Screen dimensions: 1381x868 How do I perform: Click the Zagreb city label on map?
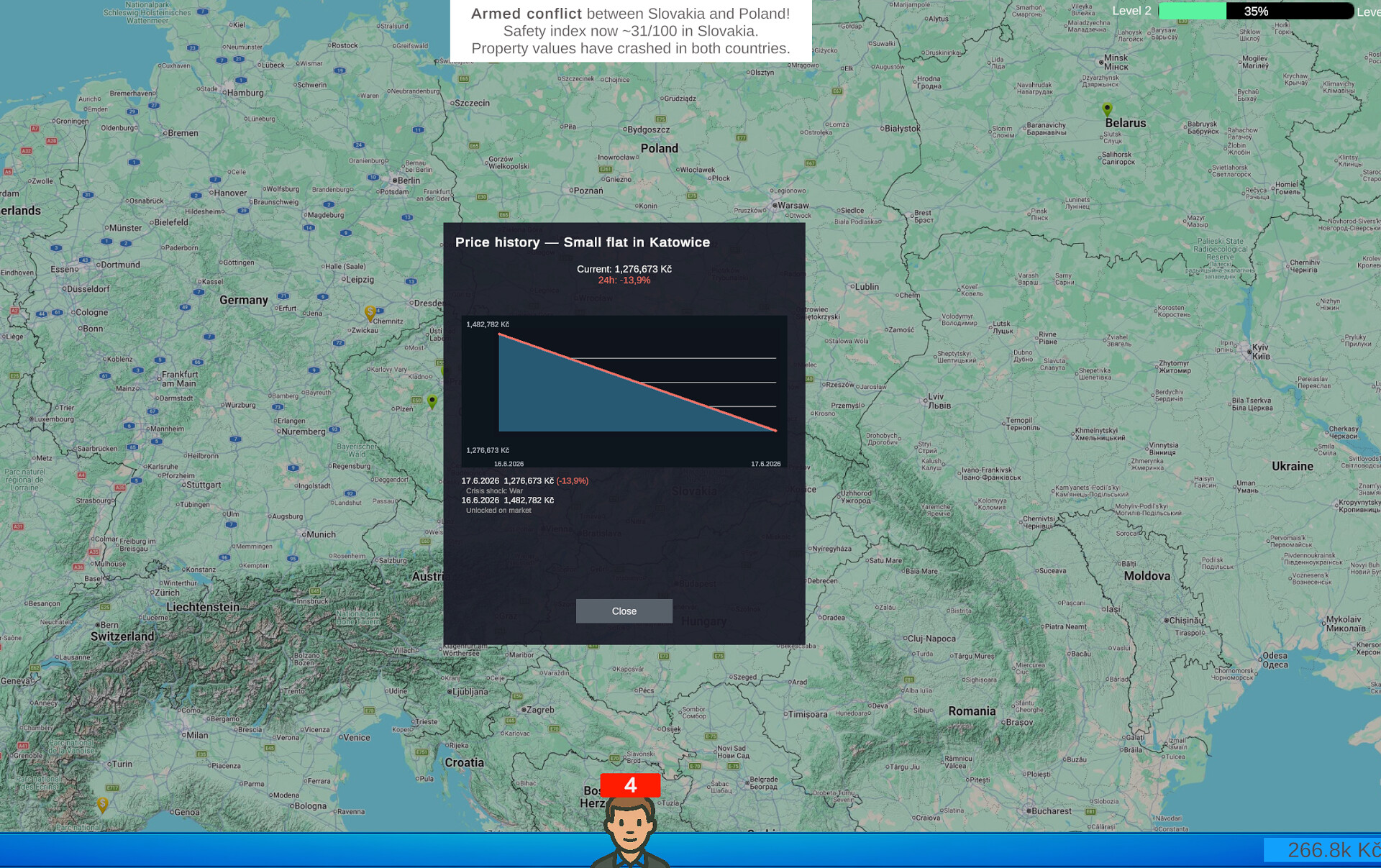(x=539, y=709)
